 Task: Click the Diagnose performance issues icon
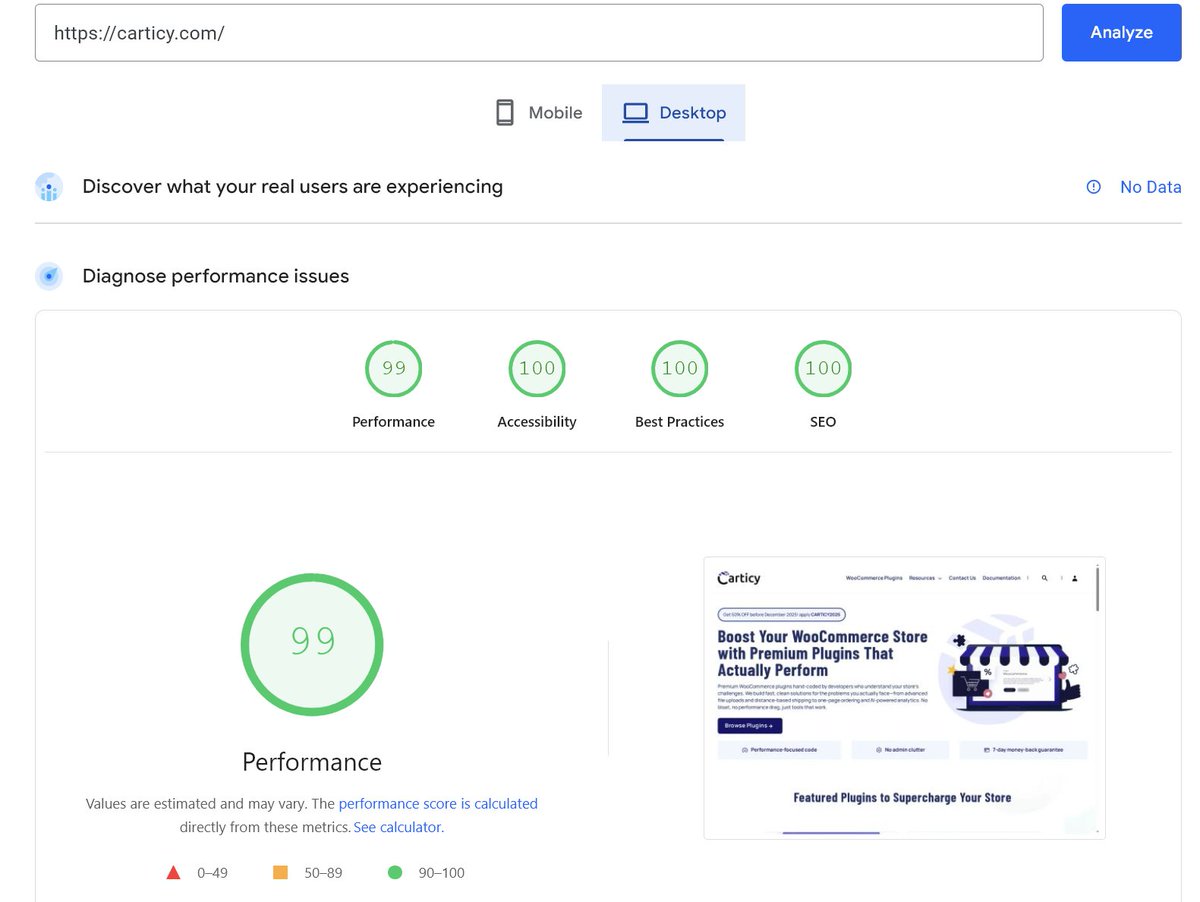coord(49,276)
